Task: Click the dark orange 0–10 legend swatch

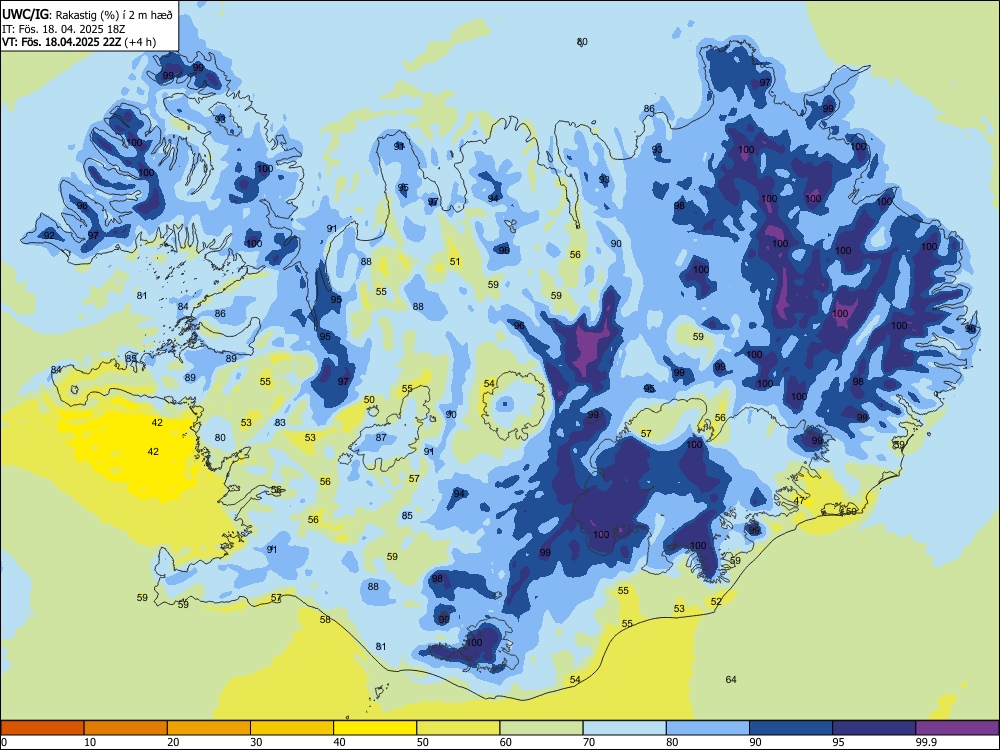Action: [x=43, y=728]
